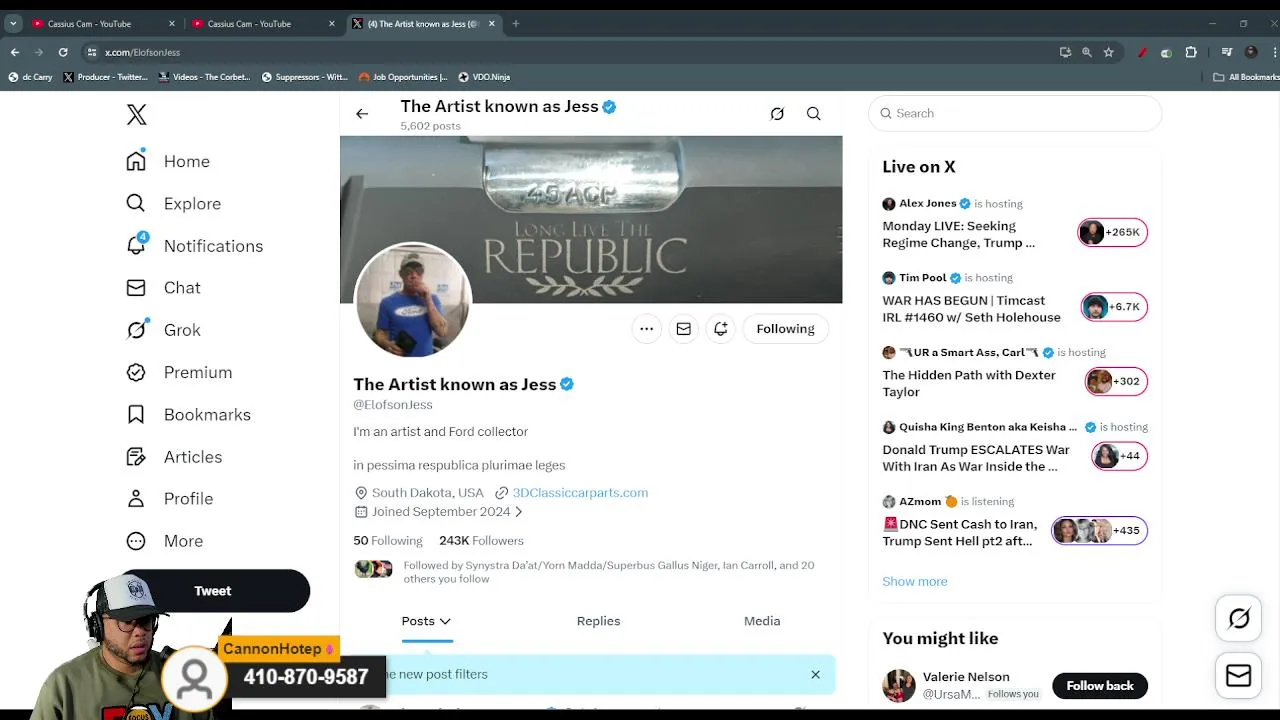The height and width of the screenshot is (720, 1280).
Task: Click the X logo in the sidebar
Action: 137,115
